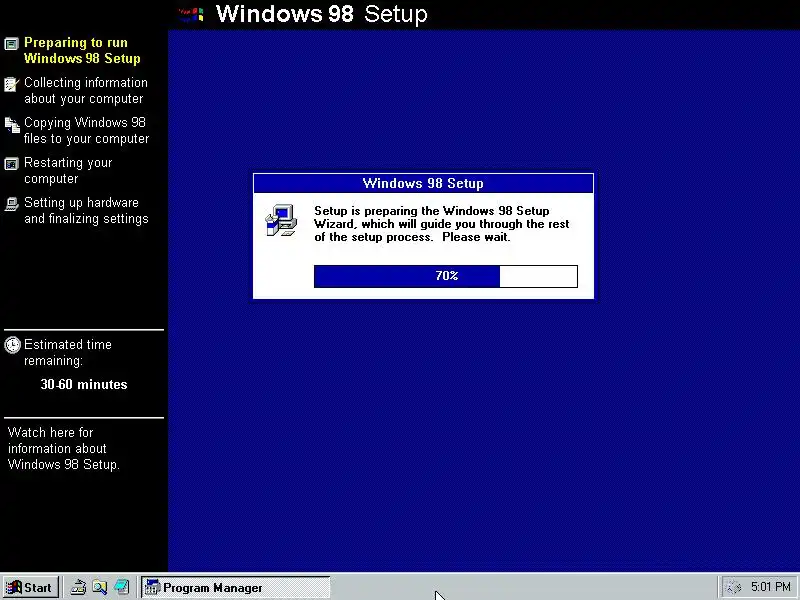Click the 'Copying Windows 98 files' step text

(86, 131)
